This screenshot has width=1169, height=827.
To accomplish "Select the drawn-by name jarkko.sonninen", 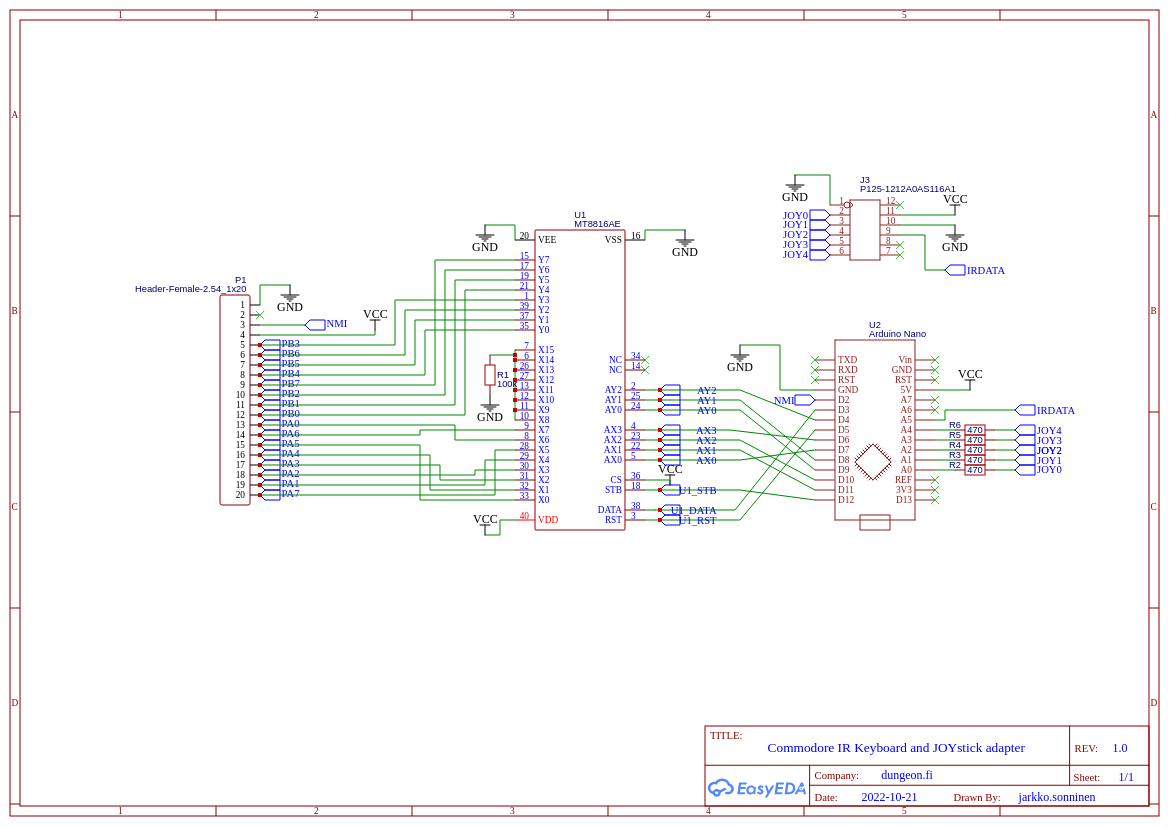I will pyautogui.click(x=1056, y=797).
